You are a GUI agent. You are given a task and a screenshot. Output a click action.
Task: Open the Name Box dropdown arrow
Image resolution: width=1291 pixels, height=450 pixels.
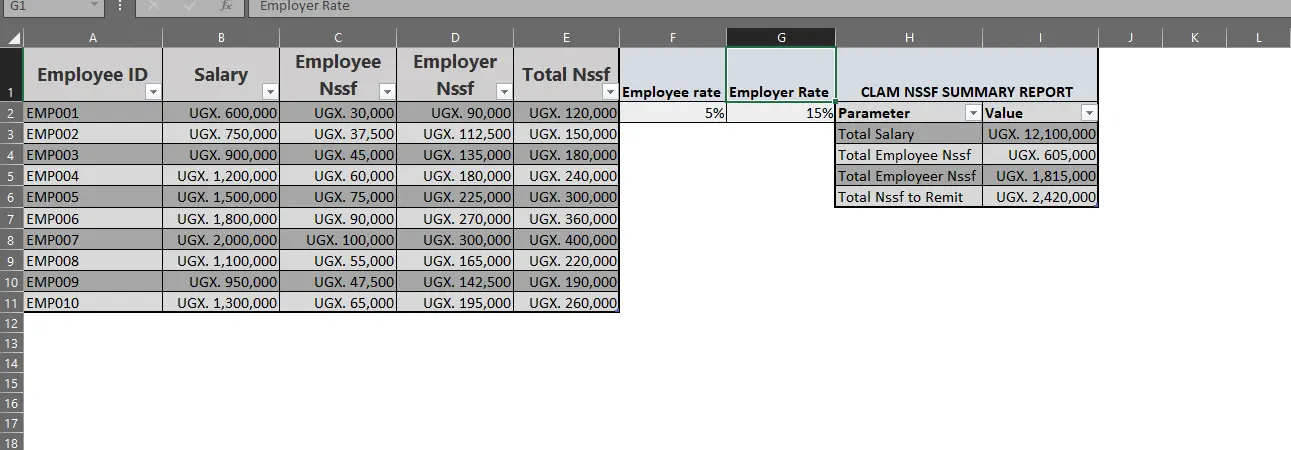[94, 6]
